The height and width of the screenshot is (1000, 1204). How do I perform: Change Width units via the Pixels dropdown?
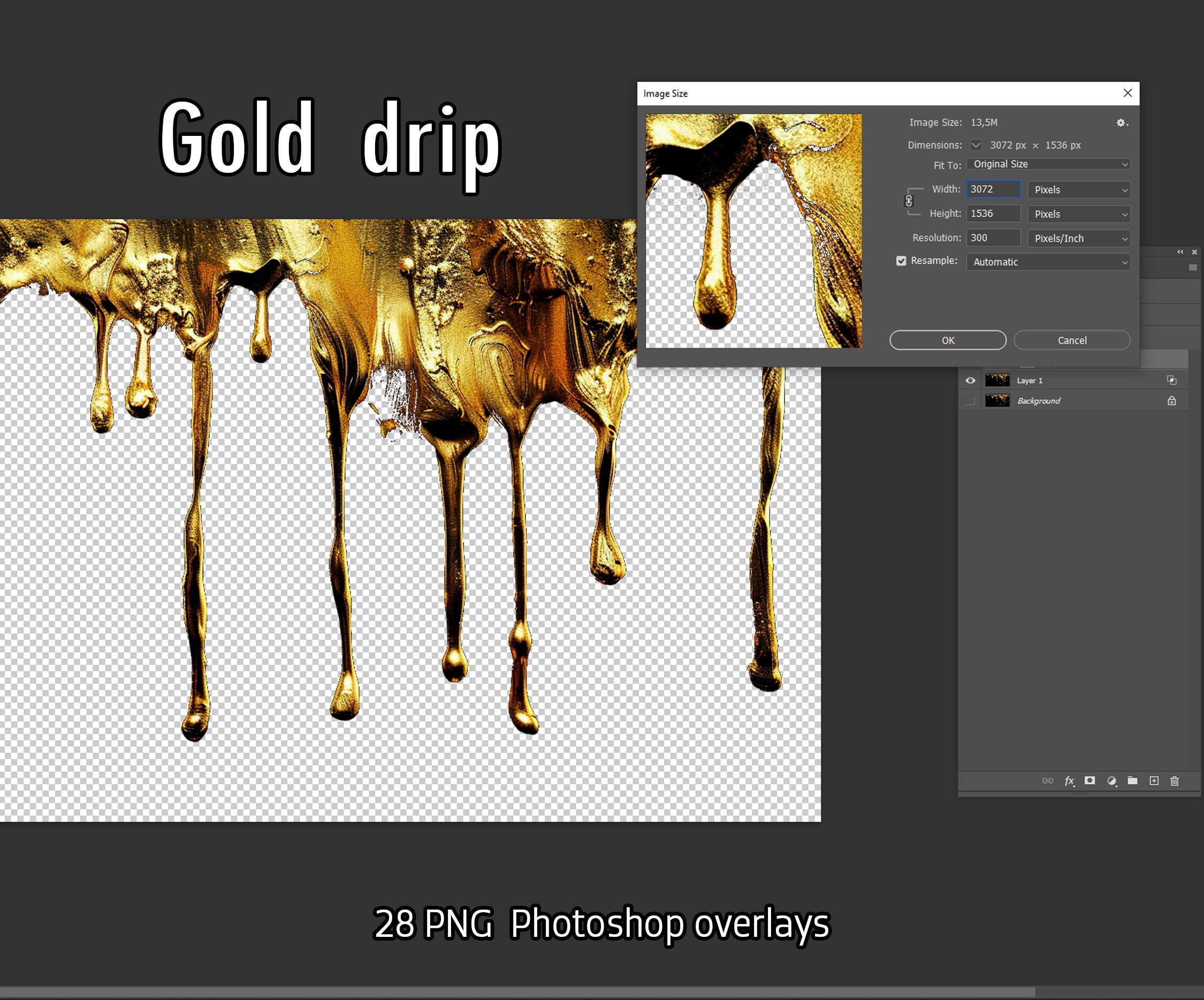tap(1078, 189)
